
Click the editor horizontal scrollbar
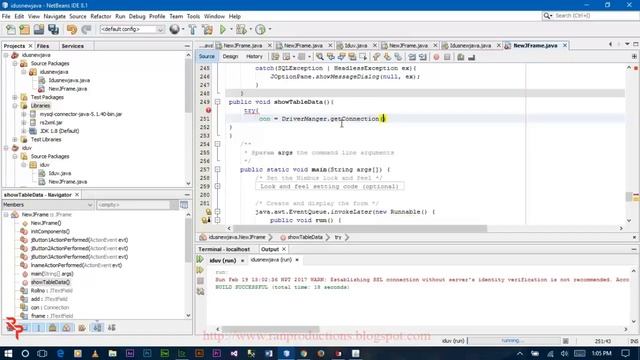coord(360,229)
